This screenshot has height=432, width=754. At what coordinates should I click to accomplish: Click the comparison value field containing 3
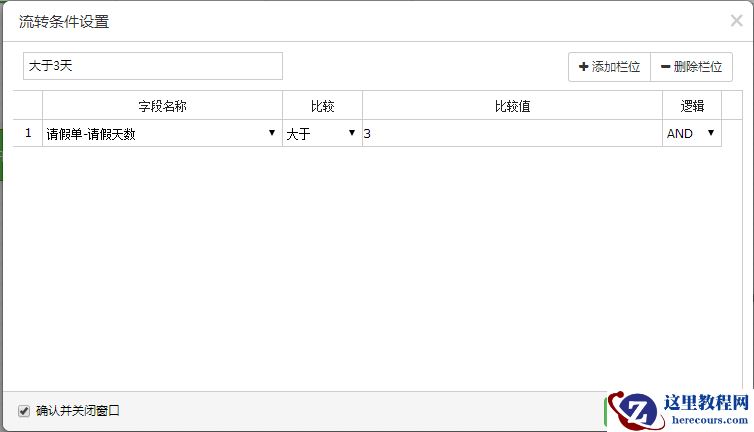tap(512, 133)
